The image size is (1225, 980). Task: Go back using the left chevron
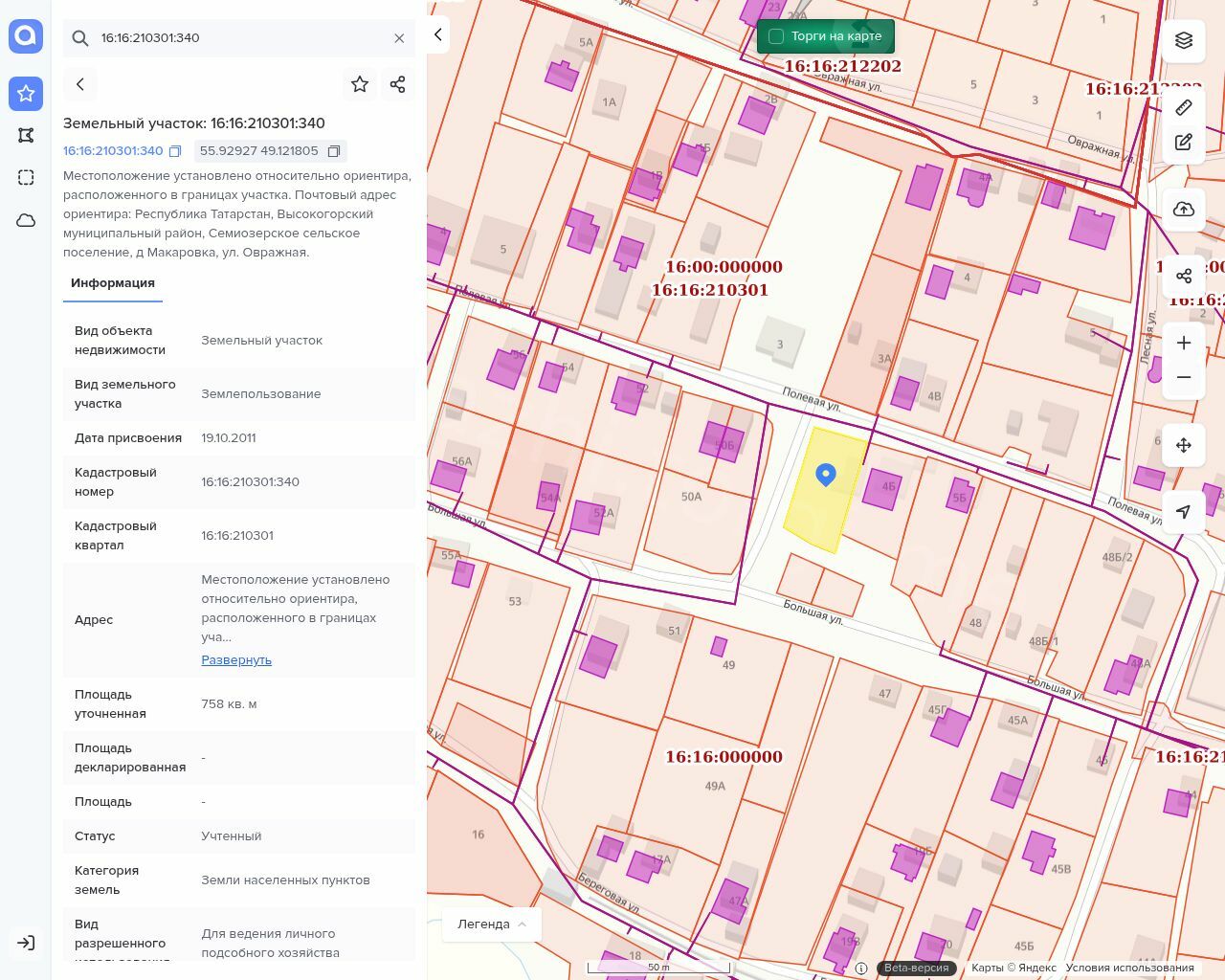(x=80, y=84)
